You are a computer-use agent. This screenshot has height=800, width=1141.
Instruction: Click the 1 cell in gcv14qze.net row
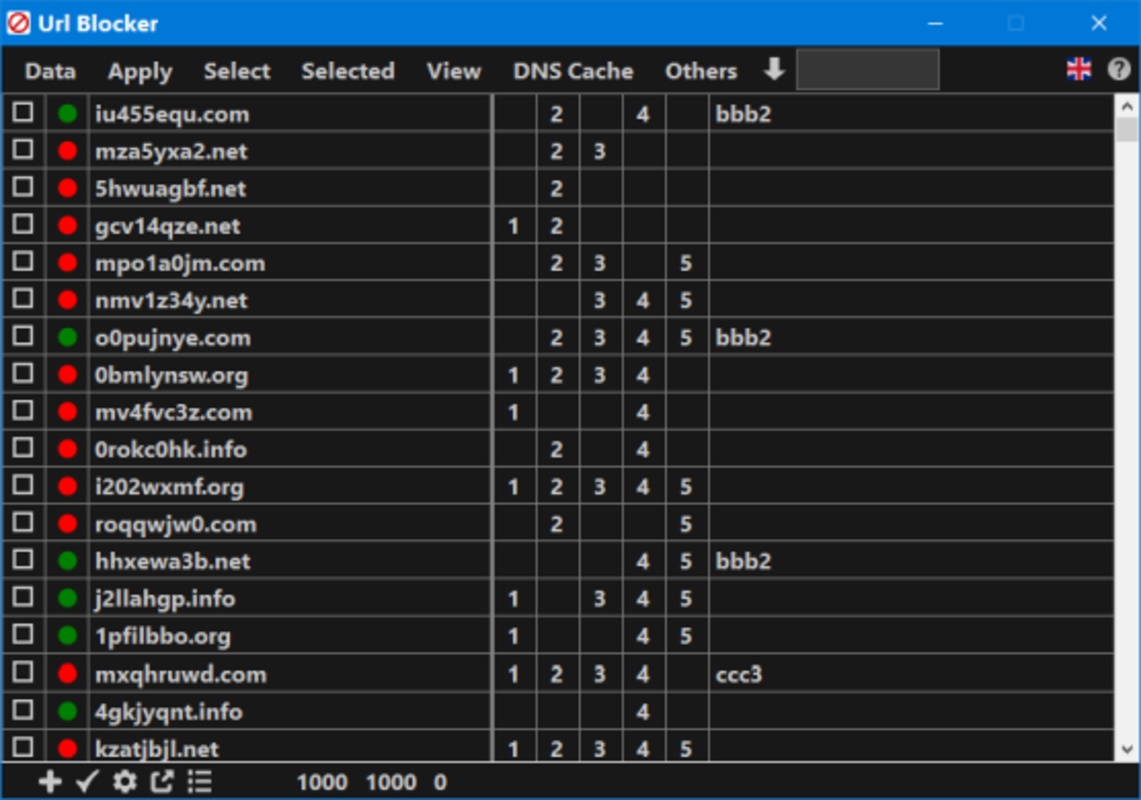[514, 226]
